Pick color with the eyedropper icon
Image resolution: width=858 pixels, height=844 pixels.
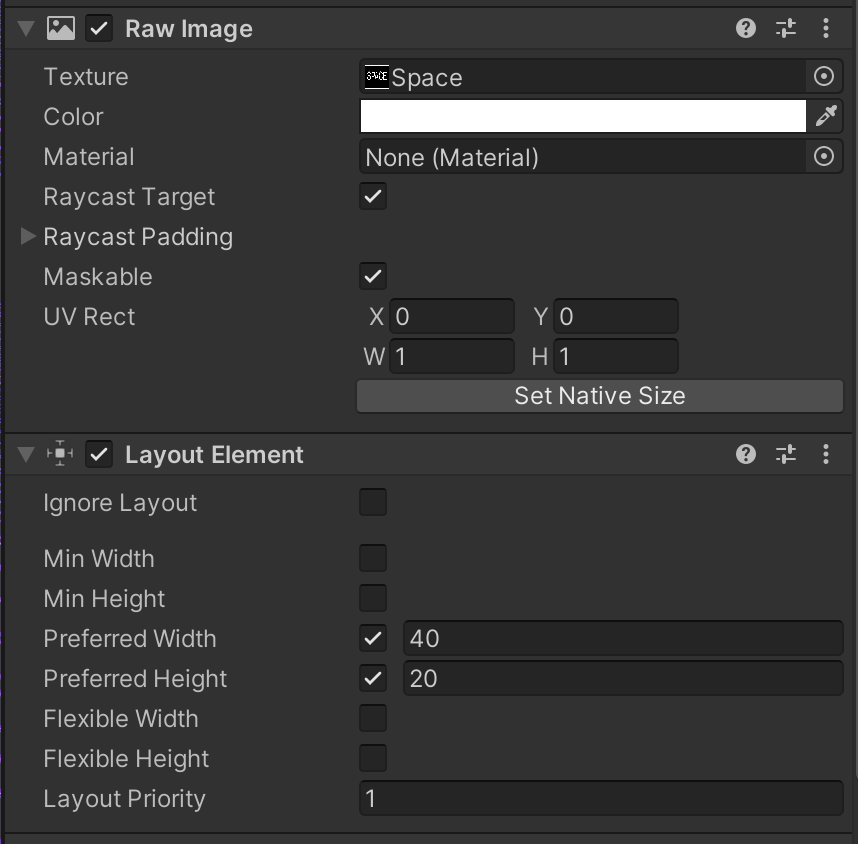pyautogui.click(x=826, y=116)
